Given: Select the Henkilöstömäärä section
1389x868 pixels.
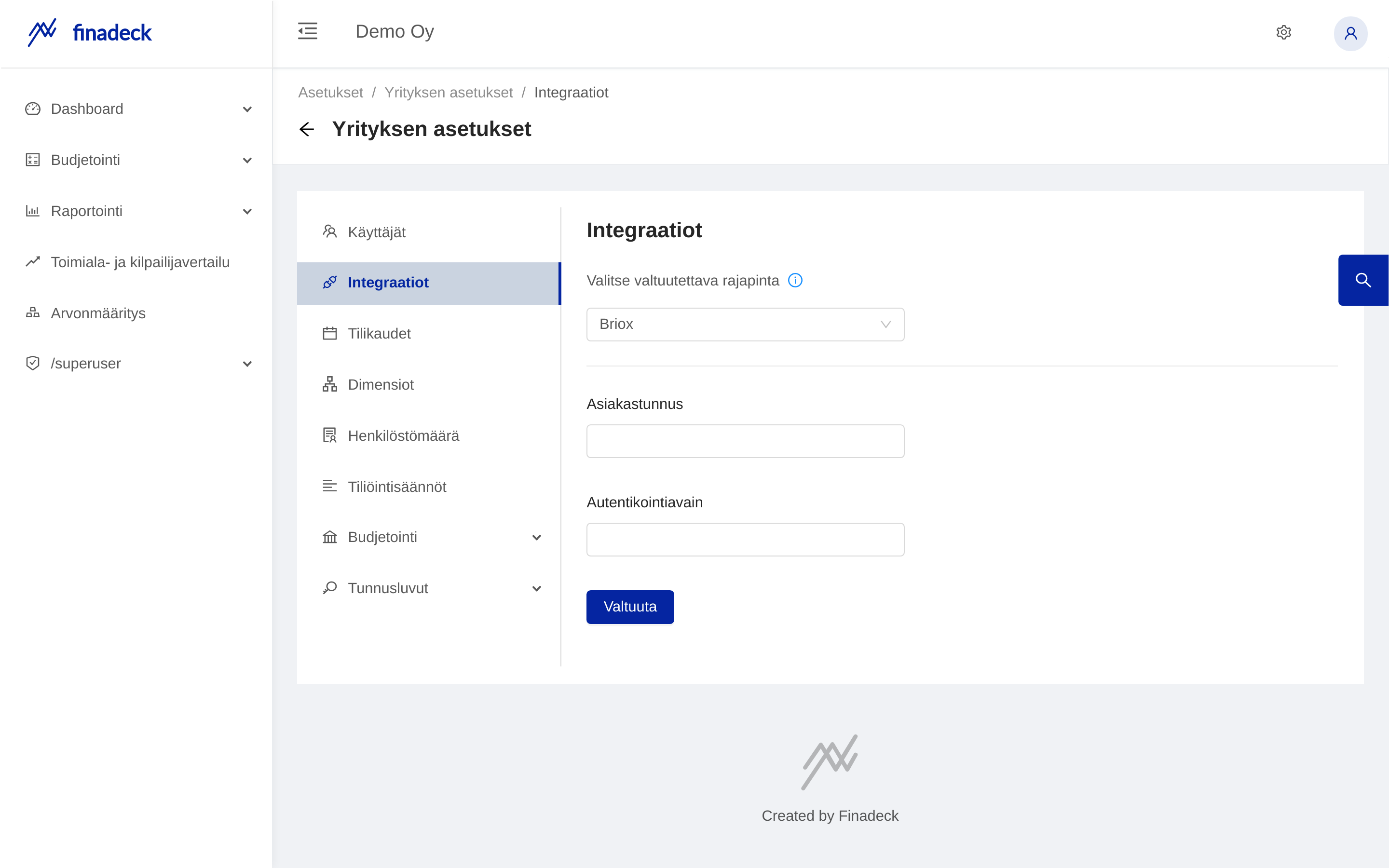Looking at the screenshot, I should pyautogui.click(x=403, y=435).
